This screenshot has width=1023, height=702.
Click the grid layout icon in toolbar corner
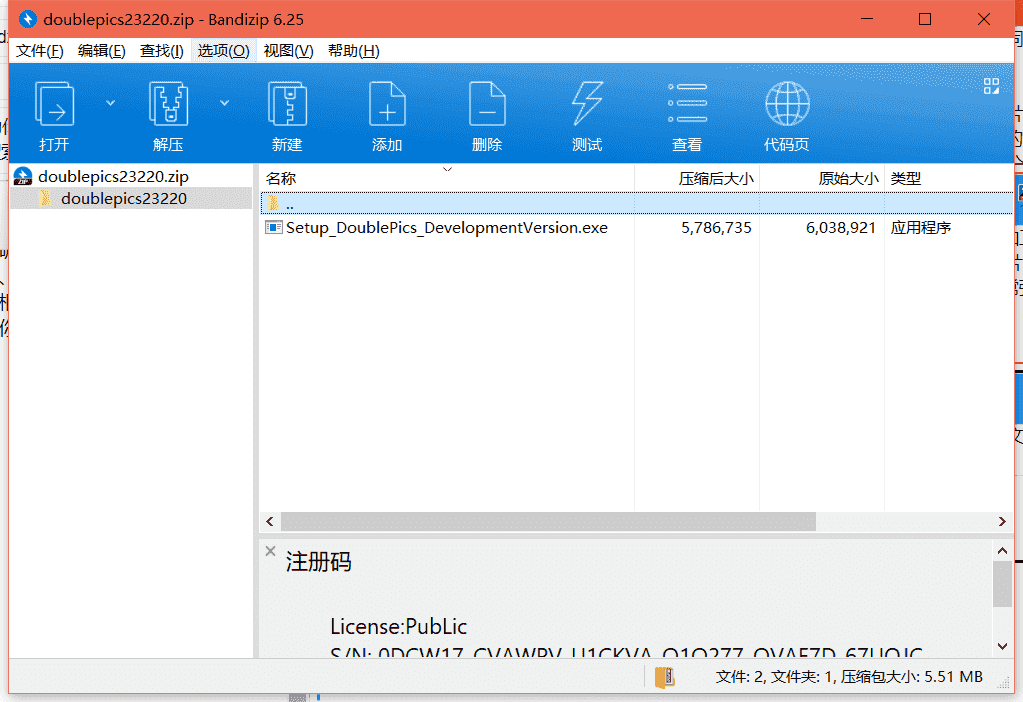click(991, 86)
